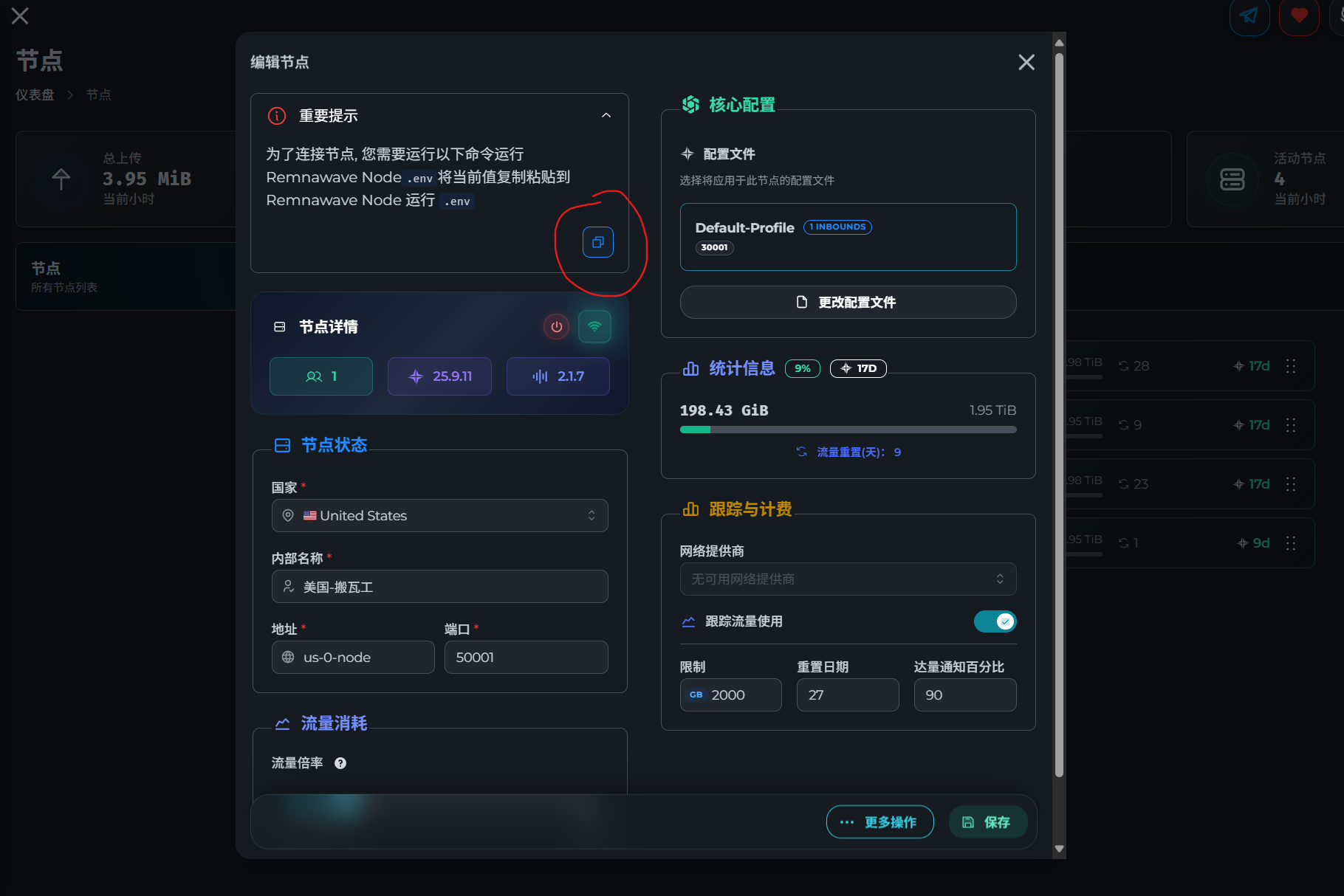Click the copy .env value icon
This screenshot has width=1344, height=896.
597,242
